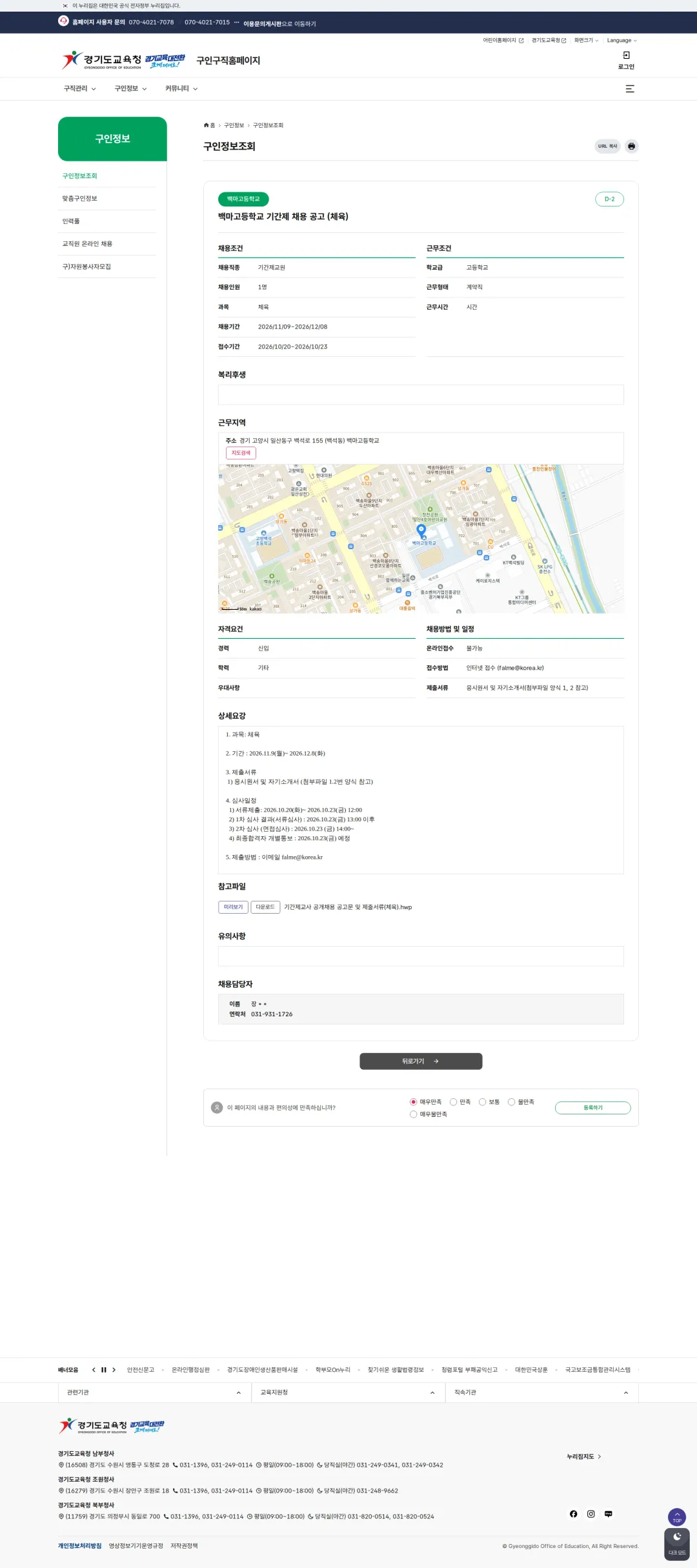This screenshot has height=1568, width=697.
Task: Jump to top with the TOP button
Action: [677, 1516]
